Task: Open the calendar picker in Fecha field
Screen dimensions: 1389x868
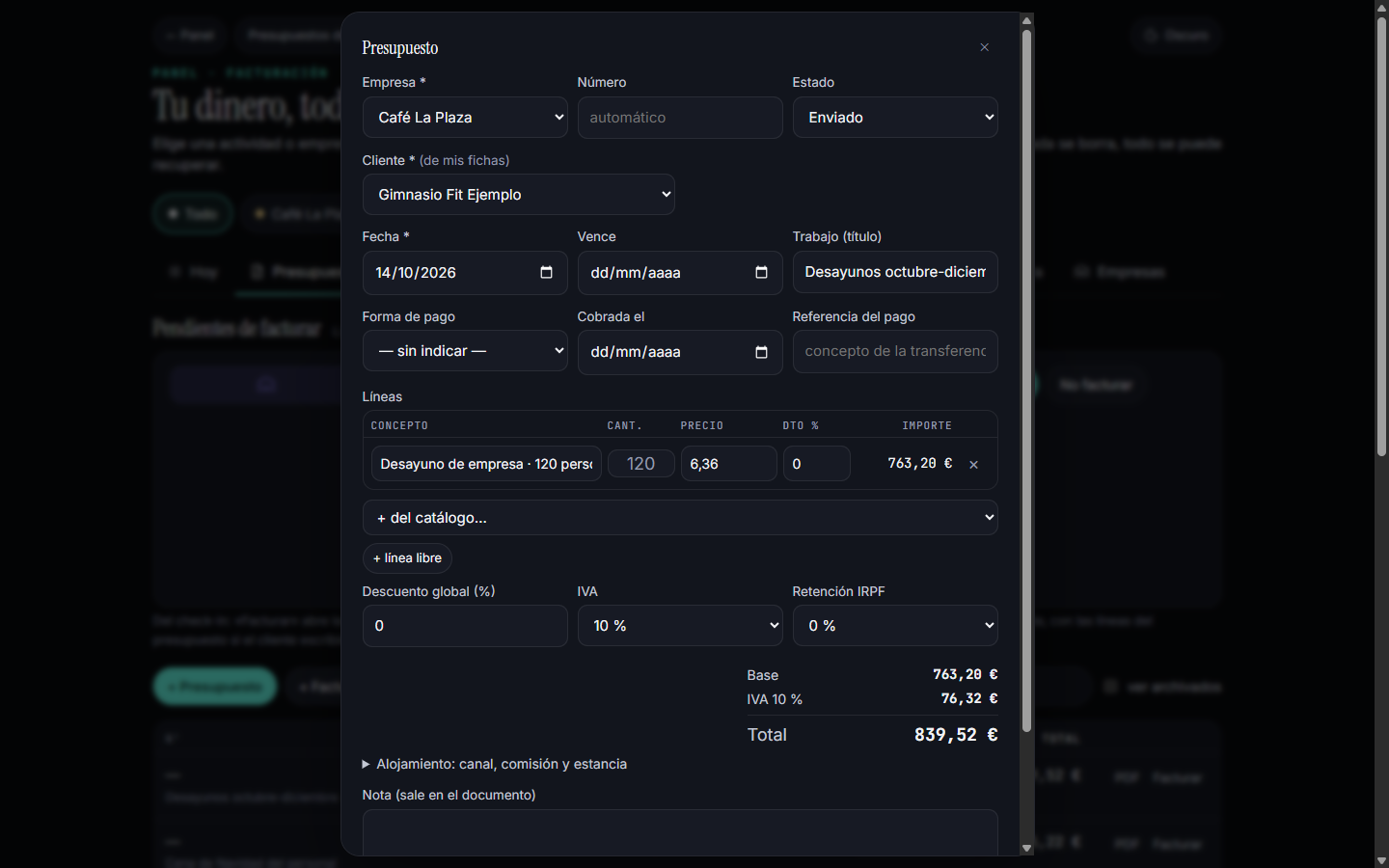Action: point(546,272)
